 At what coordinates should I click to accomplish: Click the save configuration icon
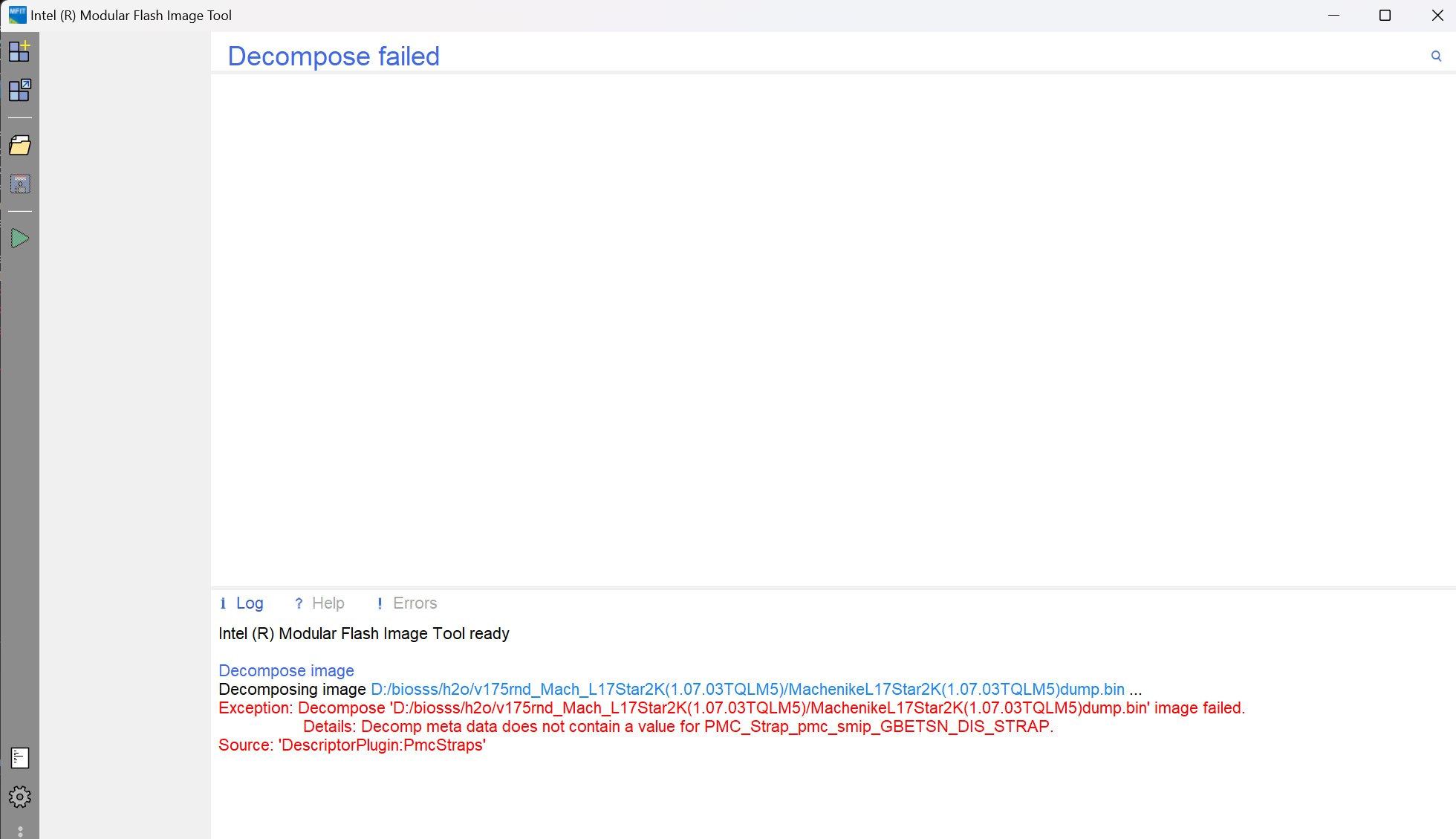pos(20,184)
